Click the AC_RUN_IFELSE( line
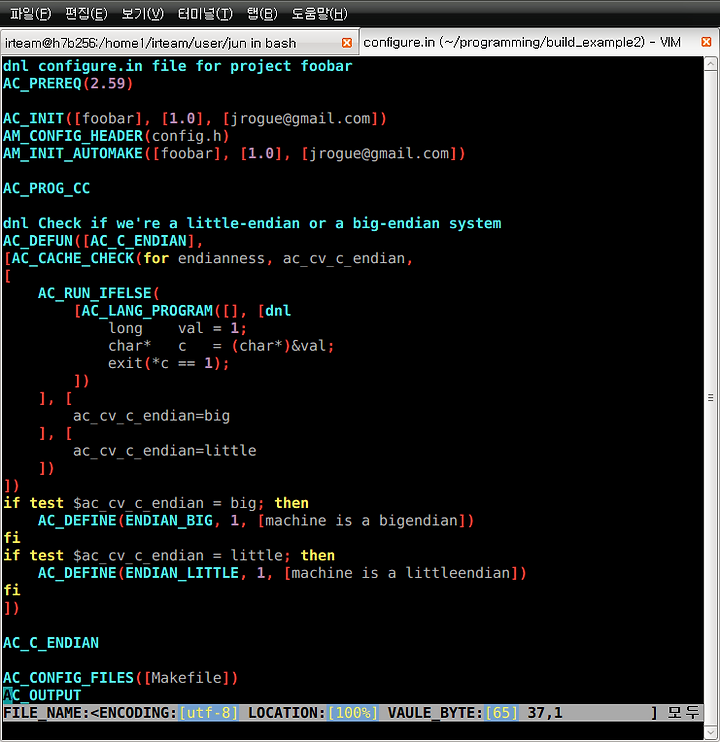 (98, 293)
